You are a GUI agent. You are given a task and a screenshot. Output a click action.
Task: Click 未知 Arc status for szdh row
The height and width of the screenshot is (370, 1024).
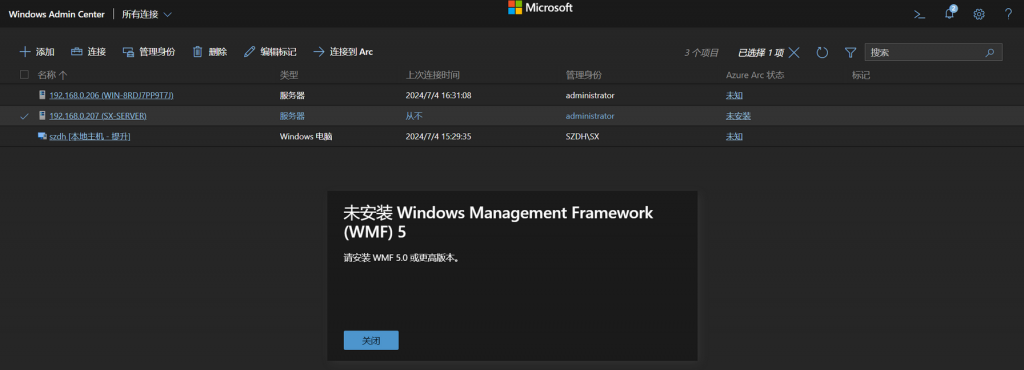734,136
